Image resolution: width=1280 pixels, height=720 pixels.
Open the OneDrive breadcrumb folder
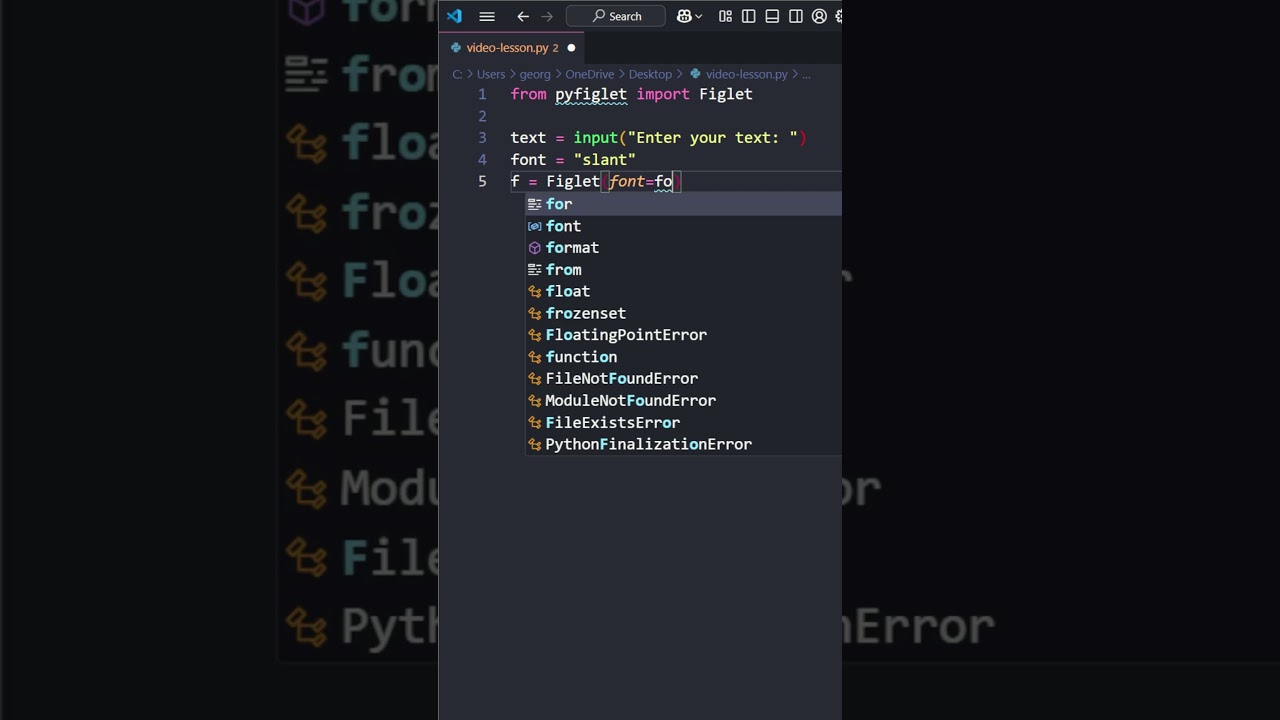coord(589,74)
